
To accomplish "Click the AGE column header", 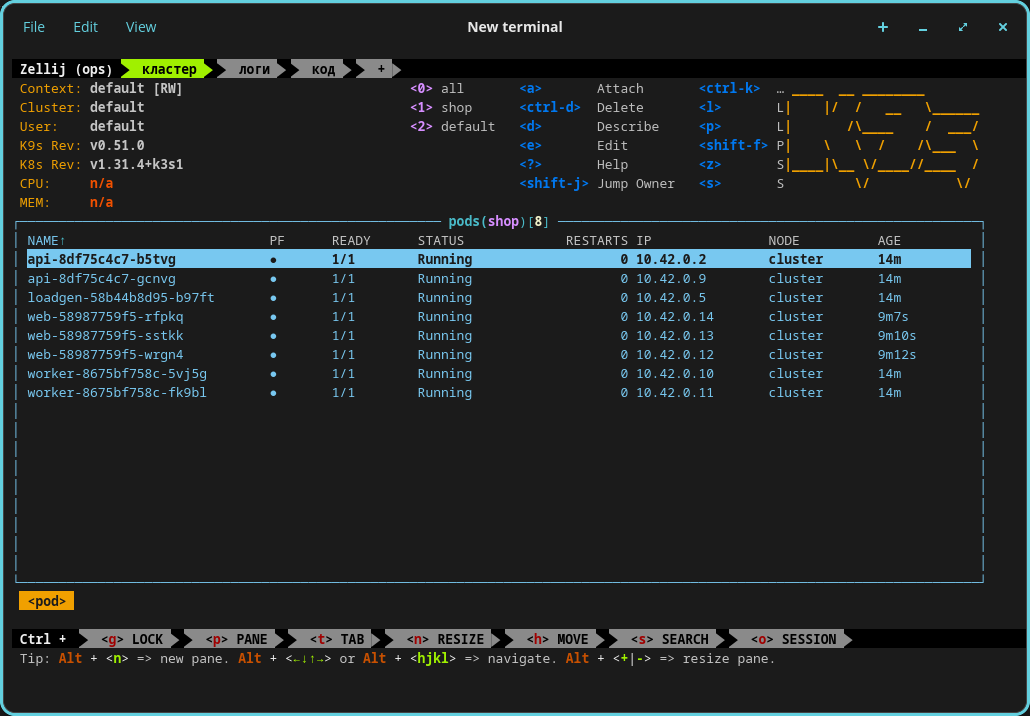I will (889, 240).
